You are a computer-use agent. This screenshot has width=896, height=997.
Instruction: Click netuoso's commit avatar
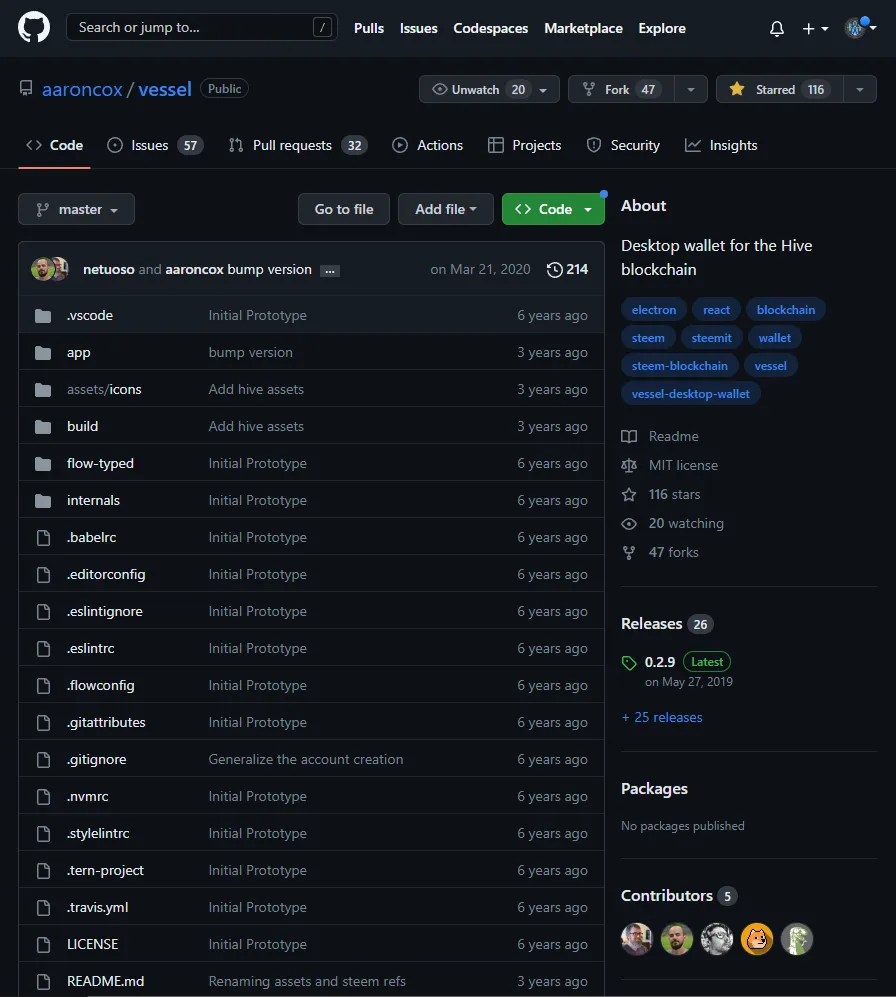pyautogui.click(x=42, y=269)
